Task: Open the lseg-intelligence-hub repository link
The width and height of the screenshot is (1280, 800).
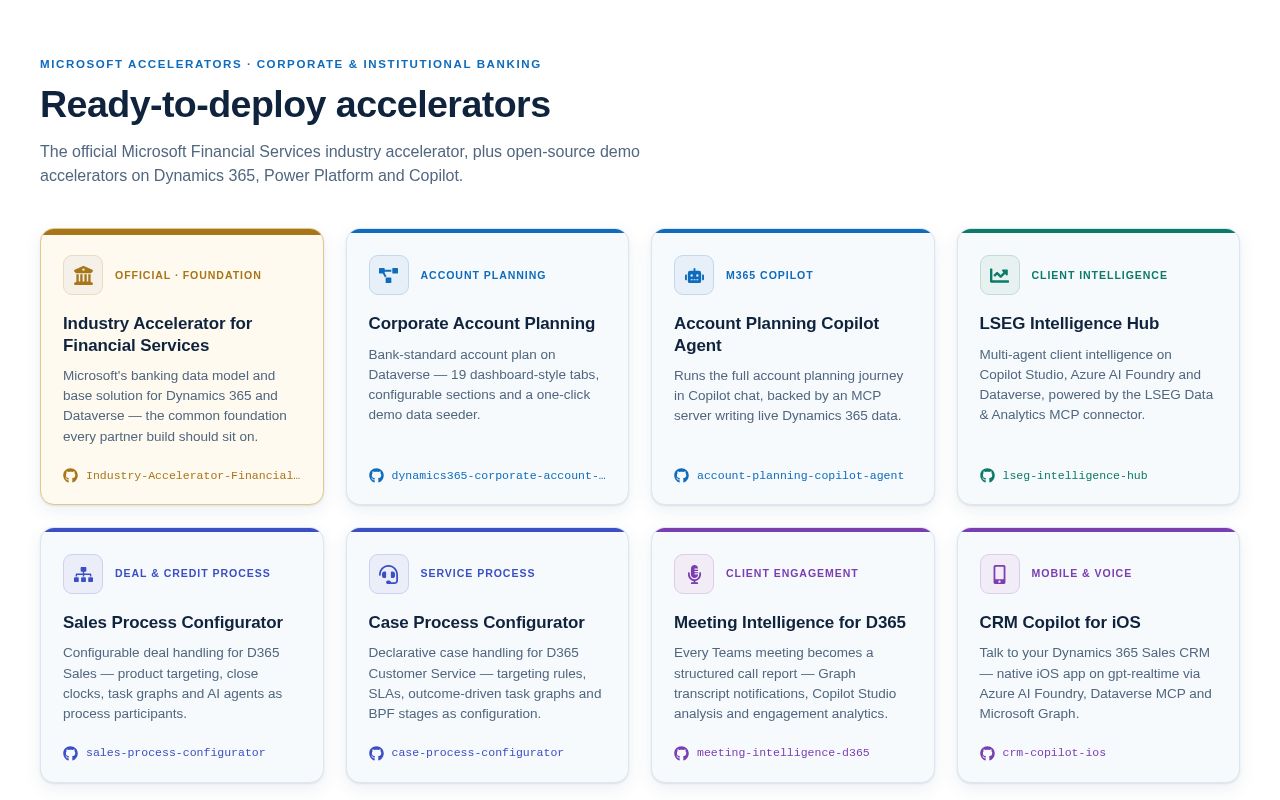Action: pos(1064,476)
